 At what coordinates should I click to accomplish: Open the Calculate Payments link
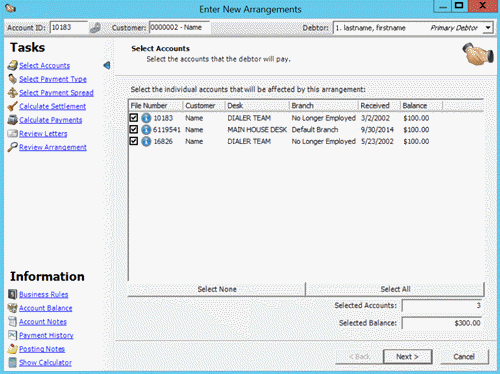[x=50, y=120]
